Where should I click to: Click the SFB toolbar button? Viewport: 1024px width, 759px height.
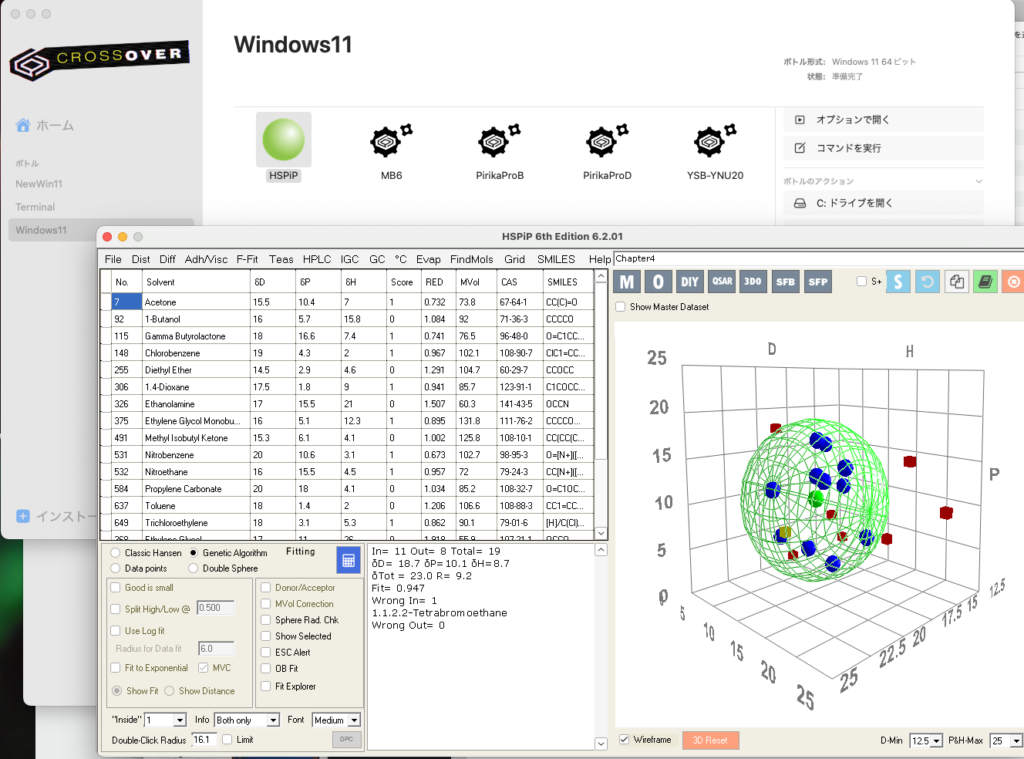point(786,282)
